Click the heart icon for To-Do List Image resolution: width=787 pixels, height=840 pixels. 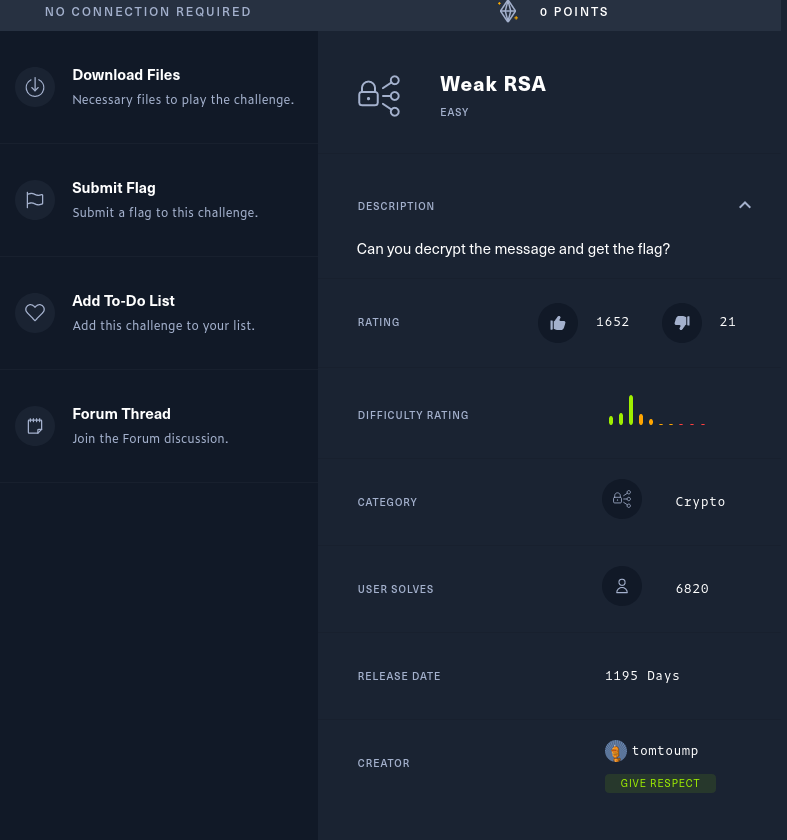point(35,313)
